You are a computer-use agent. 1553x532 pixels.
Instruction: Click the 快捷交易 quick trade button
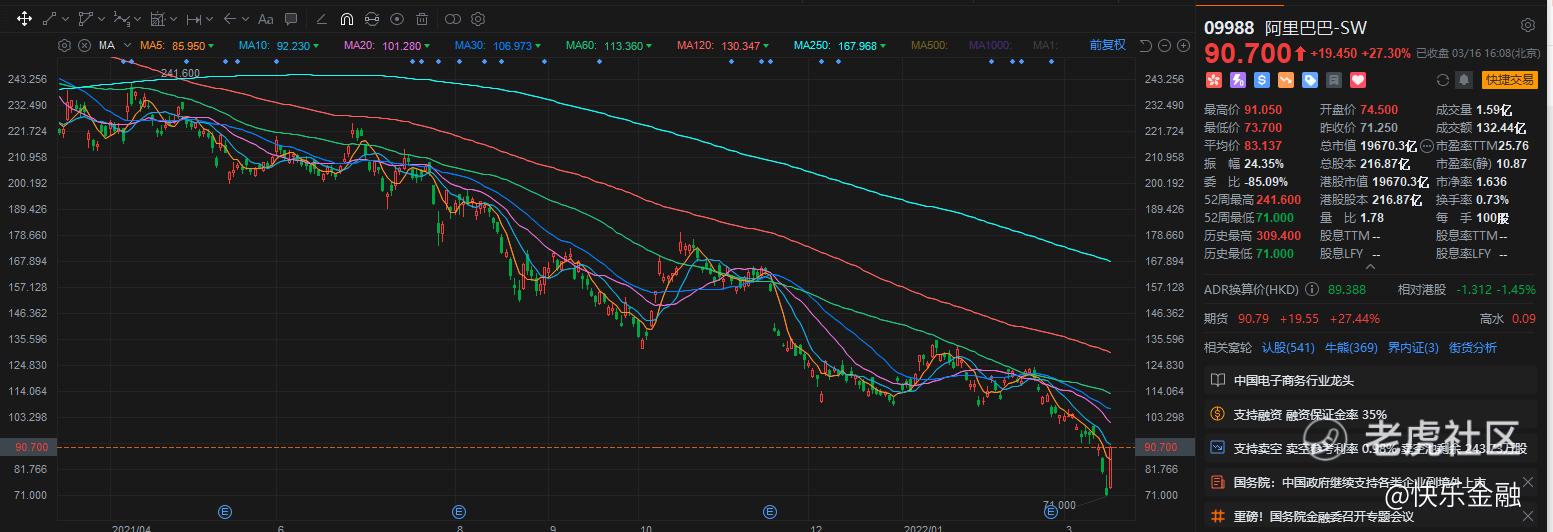[1510, 80]
